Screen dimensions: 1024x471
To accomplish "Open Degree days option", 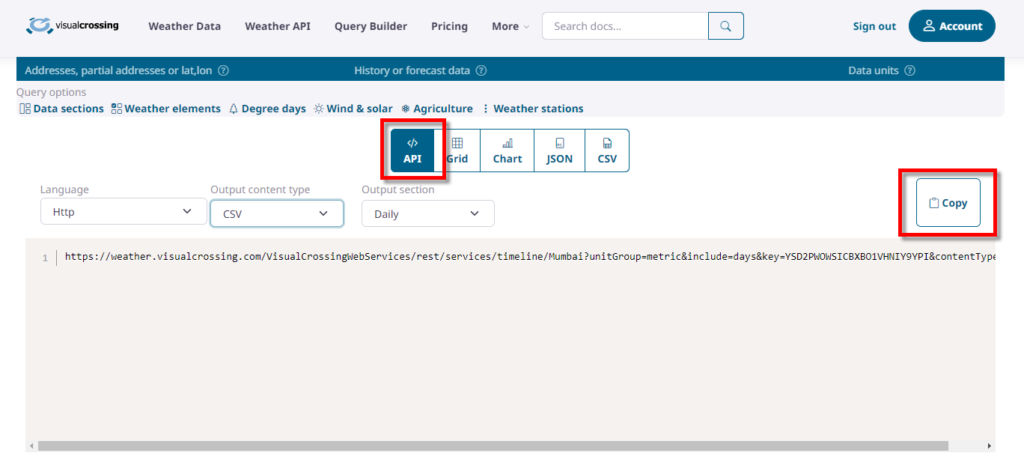I will click(x=267, y=108).
